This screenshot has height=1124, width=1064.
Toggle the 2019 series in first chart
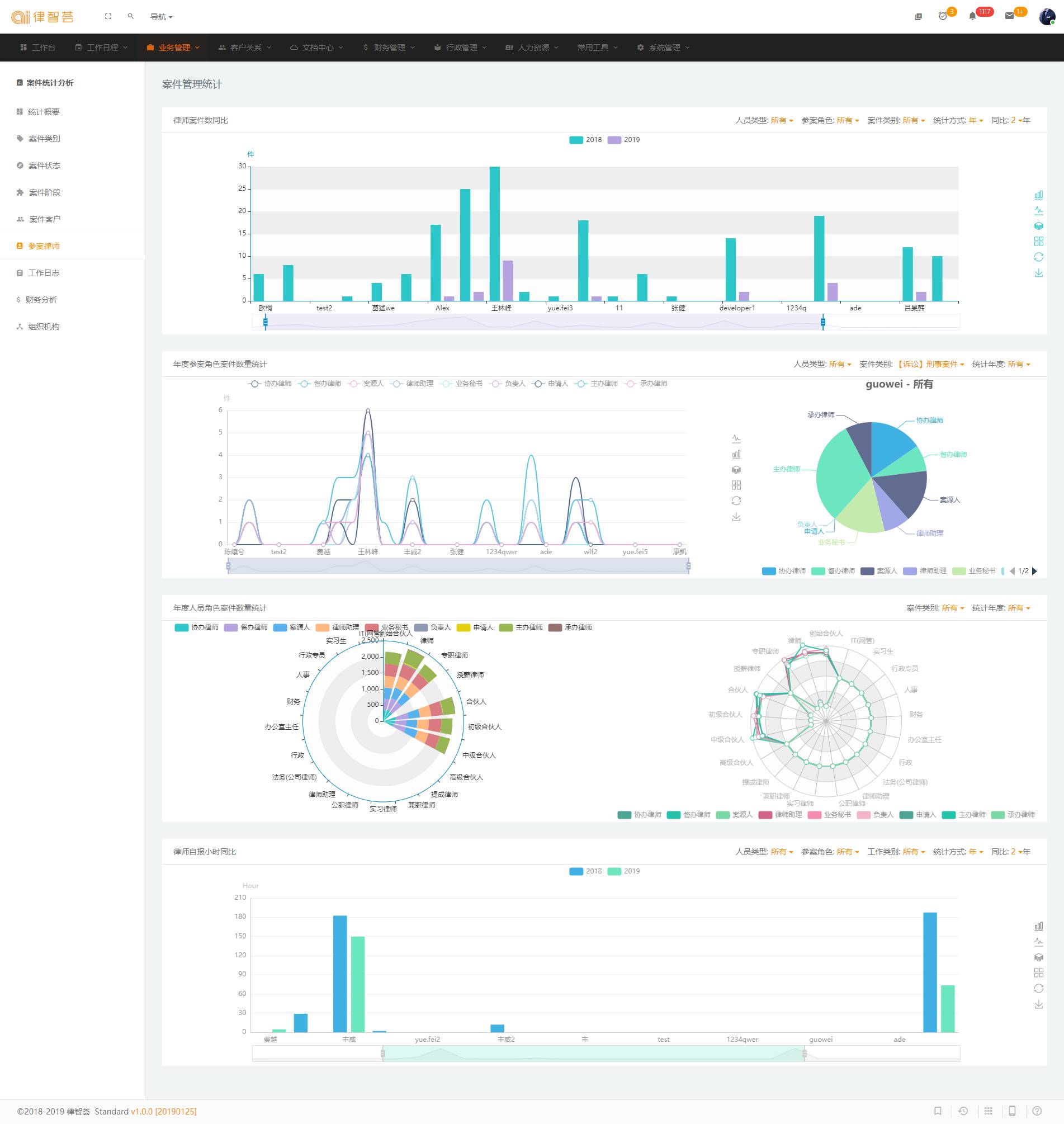click(623, 140)
